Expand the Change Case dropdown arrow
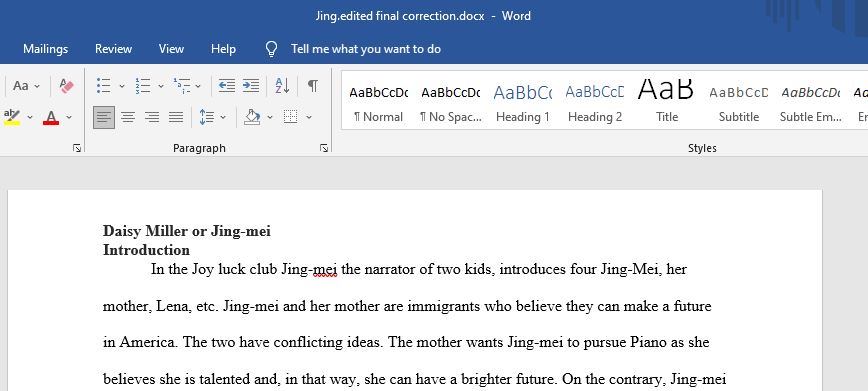Screen dimensions: 868x391 pyautogui.click(x=37, y=86)
